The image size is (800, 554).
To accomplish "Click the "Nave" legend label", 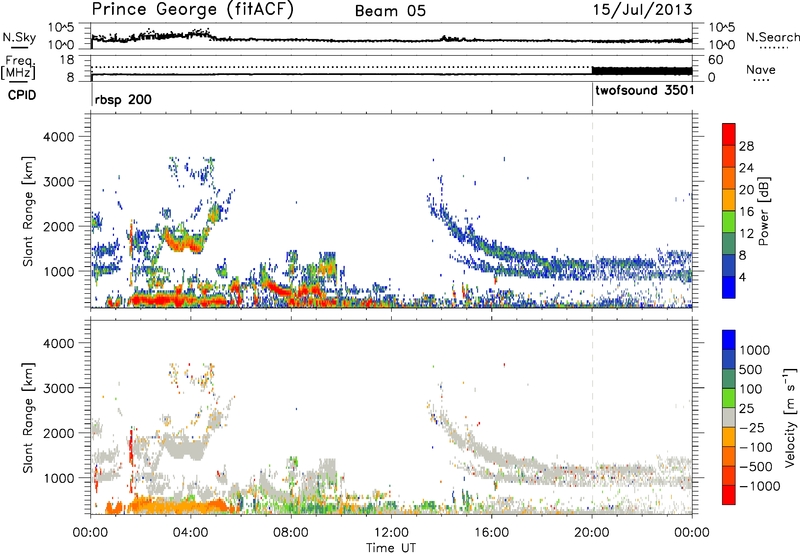I will click(761, 70).
